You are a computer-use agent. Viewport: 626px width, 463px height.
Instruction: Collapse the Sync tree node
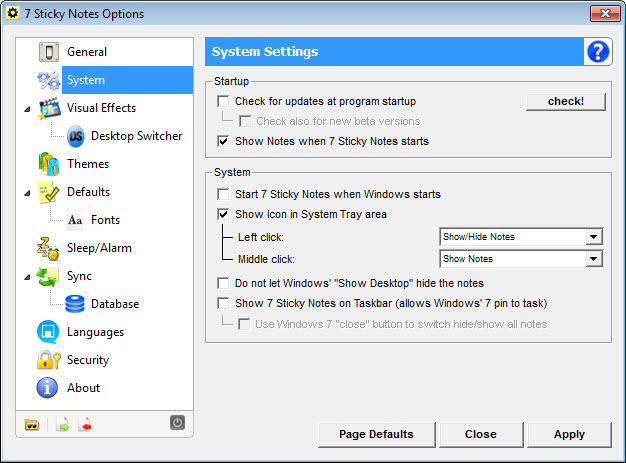point(27,277)
